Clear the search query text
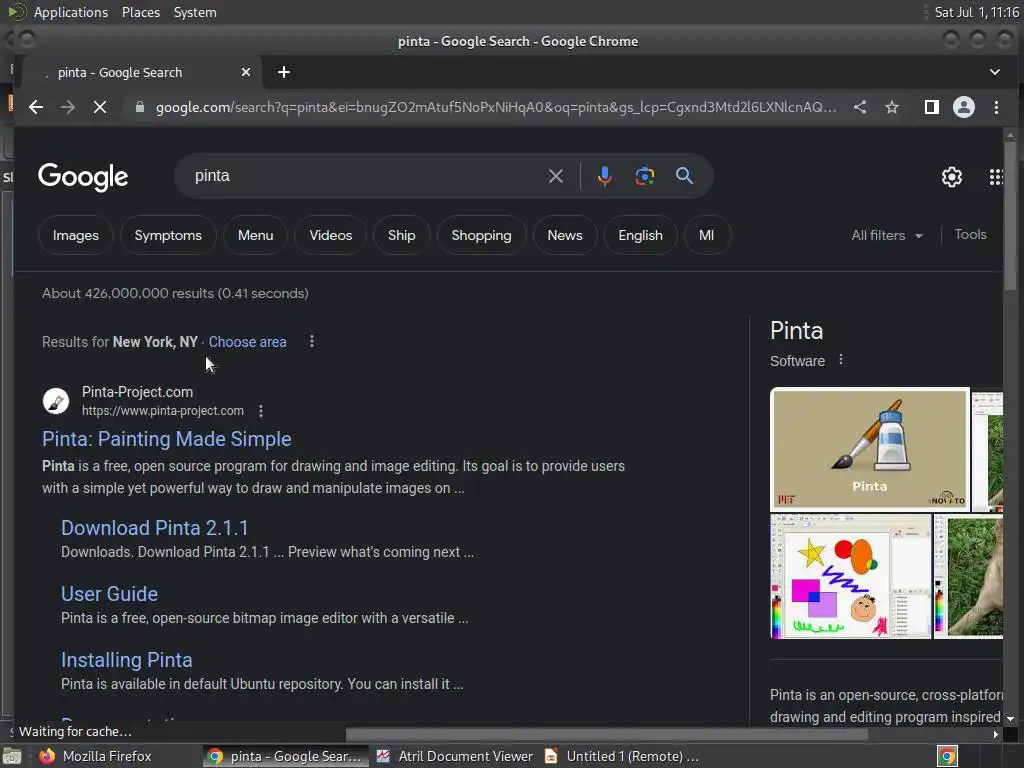The width and height of the screenshot is (1024, 768). pos(556,176)
